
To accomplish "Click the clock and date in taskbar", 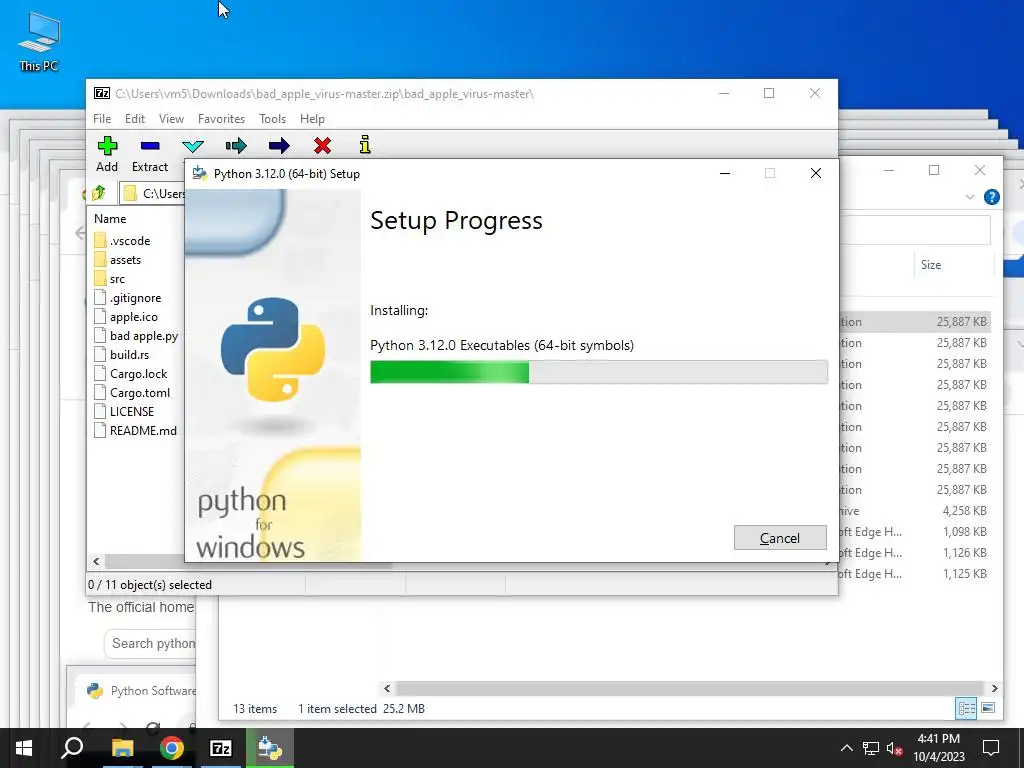I will [938, 748].
